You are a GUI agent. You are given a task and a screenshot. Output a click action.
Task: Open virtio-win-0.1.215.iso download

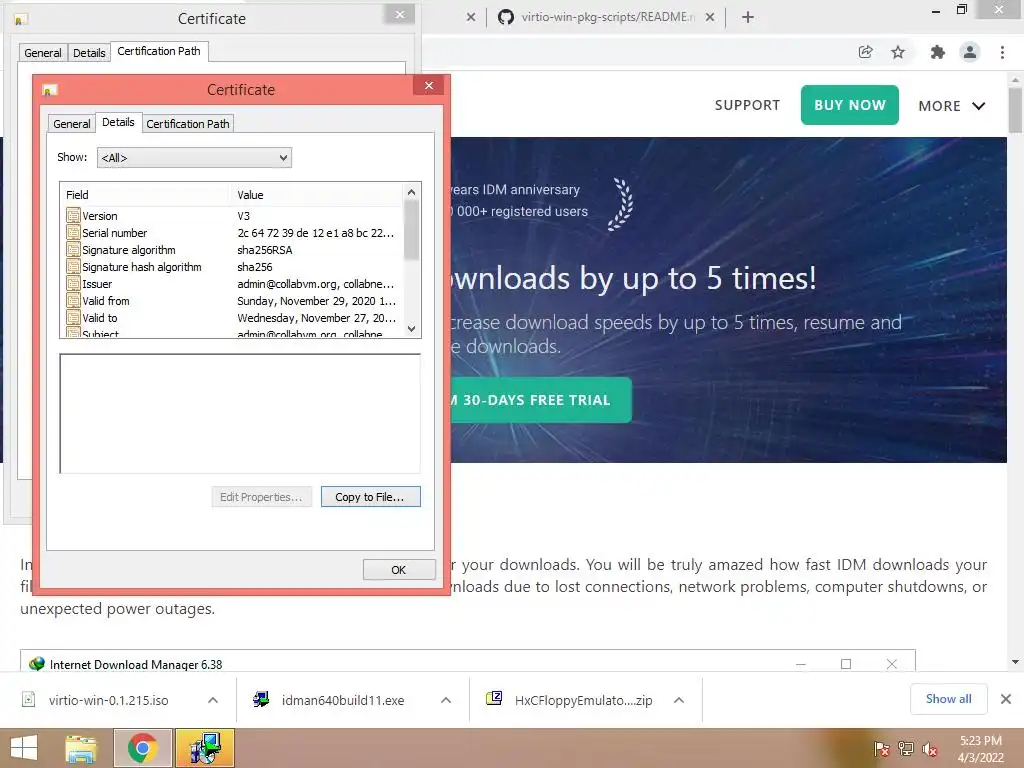coord(108,700)
